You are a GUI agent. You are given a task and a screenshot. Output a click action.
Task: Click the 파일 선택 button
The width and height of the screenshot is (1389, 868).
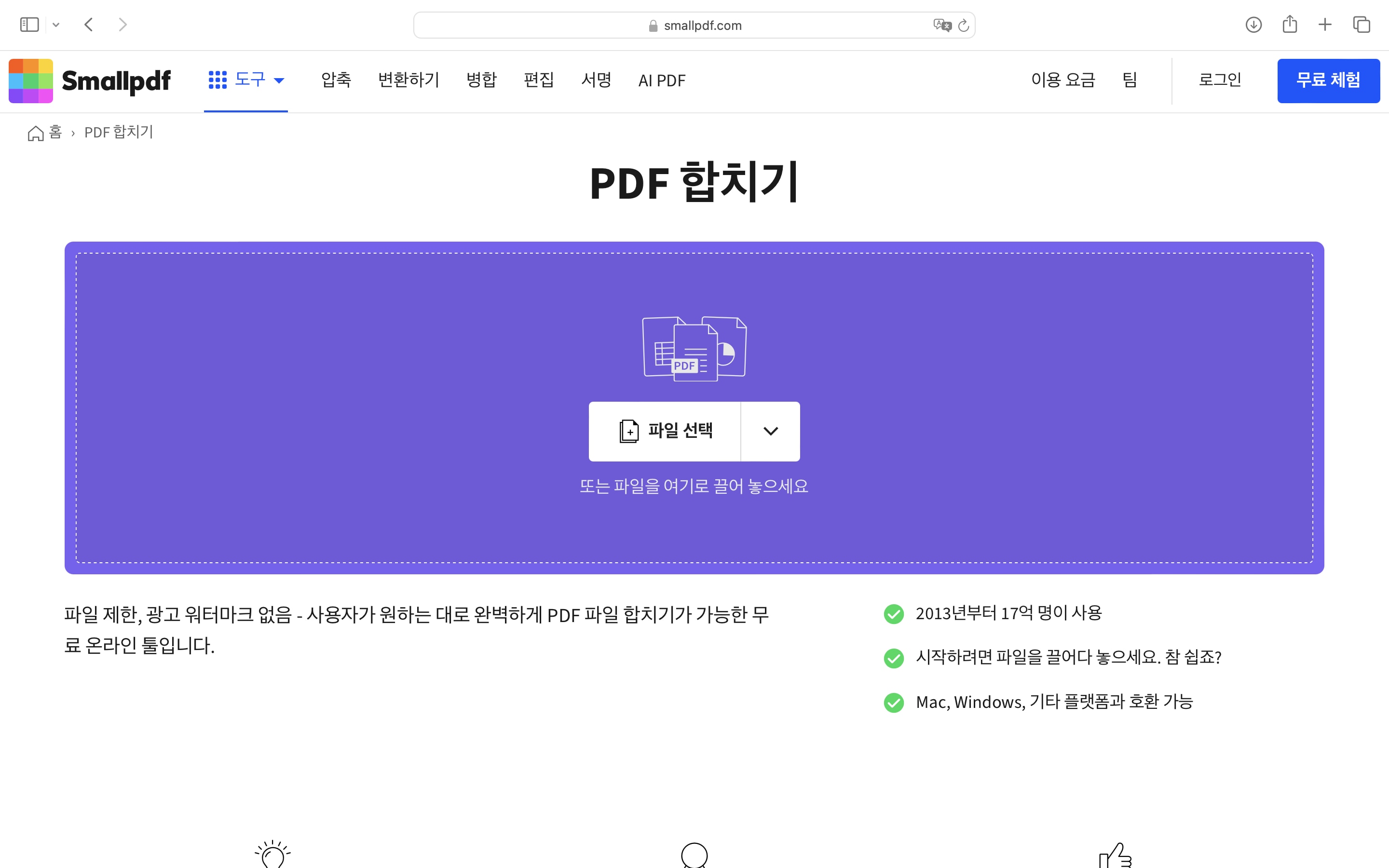coord(665,431)
